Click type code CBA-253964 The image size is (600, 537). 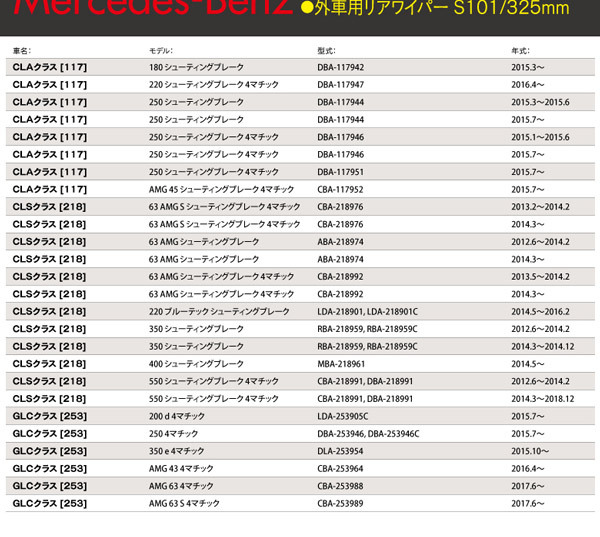coord(340,468)
